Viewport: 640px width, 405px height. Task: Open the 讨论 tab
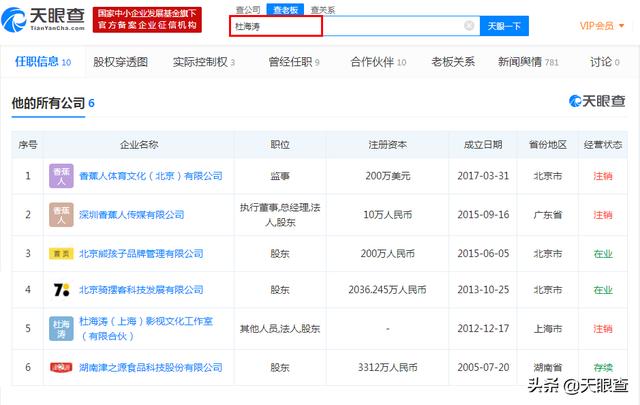605,62
